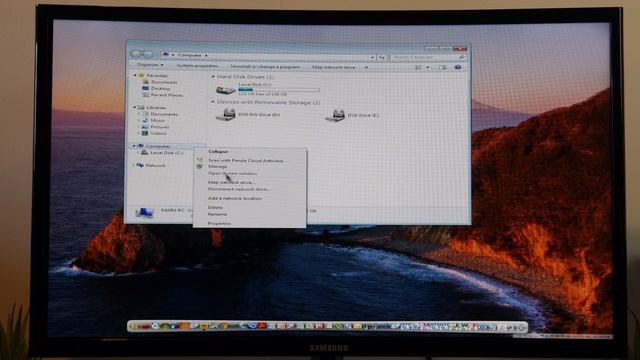Collapse the Favorites tree arrow
This screenshot has height=360, width=640.
click(x=135, y=75)
